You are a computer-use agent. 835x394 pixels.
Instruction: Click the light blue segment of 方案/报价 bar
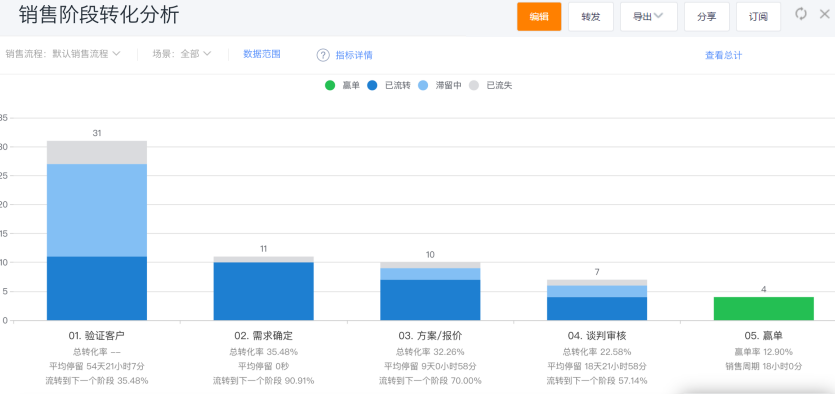(x=430, y=274)
